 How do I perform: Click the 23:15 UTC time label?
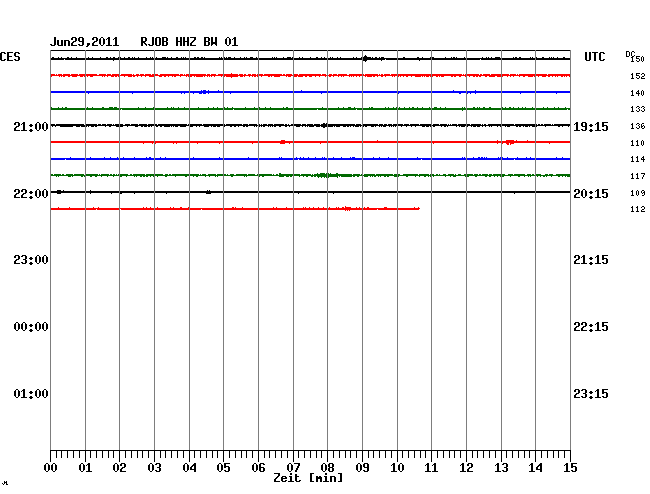point(591,393)
